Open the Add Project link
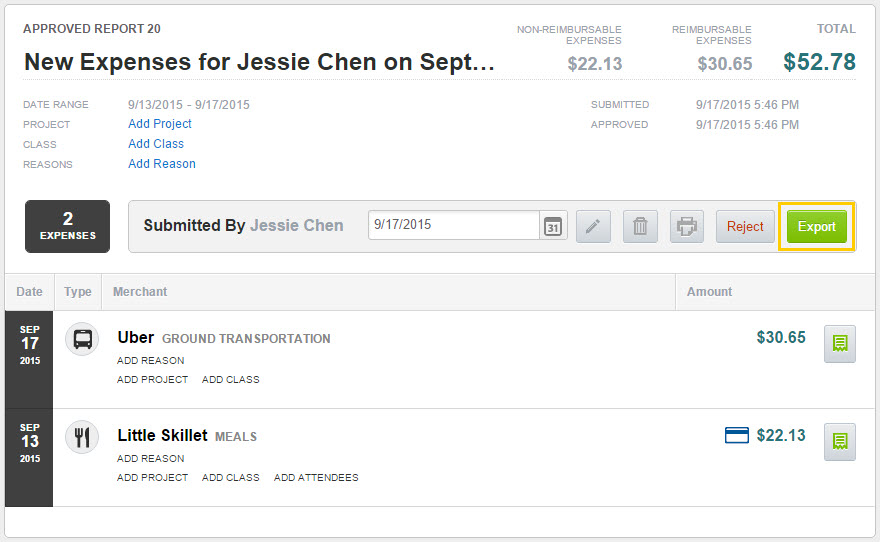880x542 pixels. (160, 123)
